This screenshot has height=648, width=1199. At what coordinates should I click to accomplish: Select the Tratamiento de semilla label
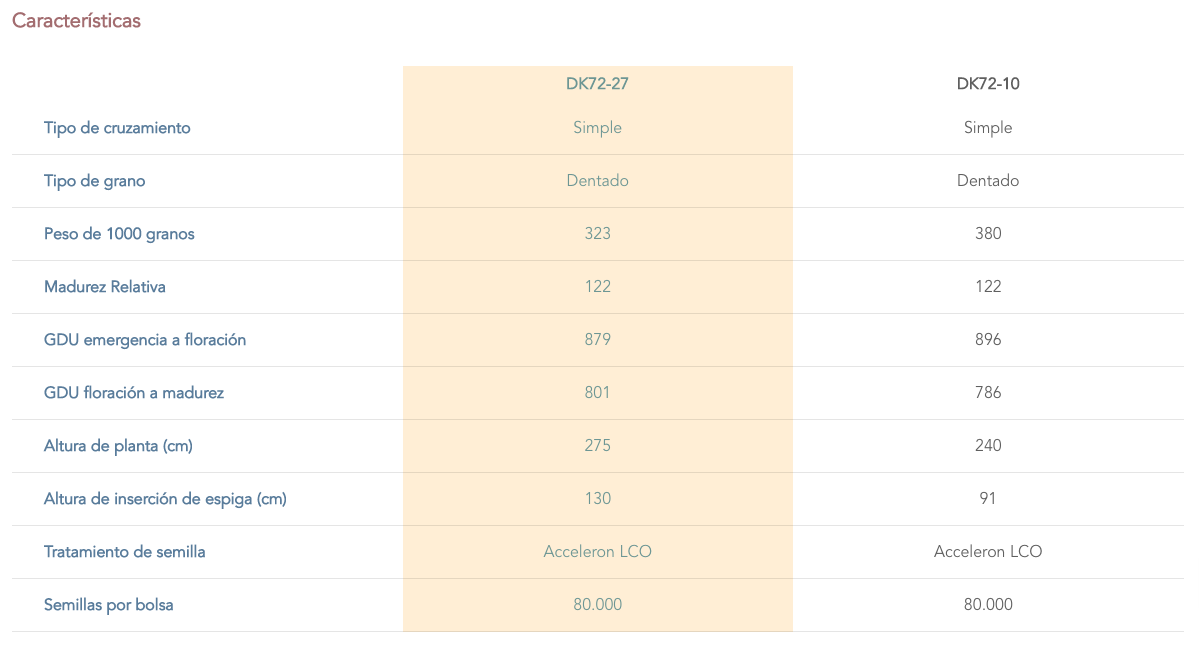pyautogui.click(x=125, y=552)
